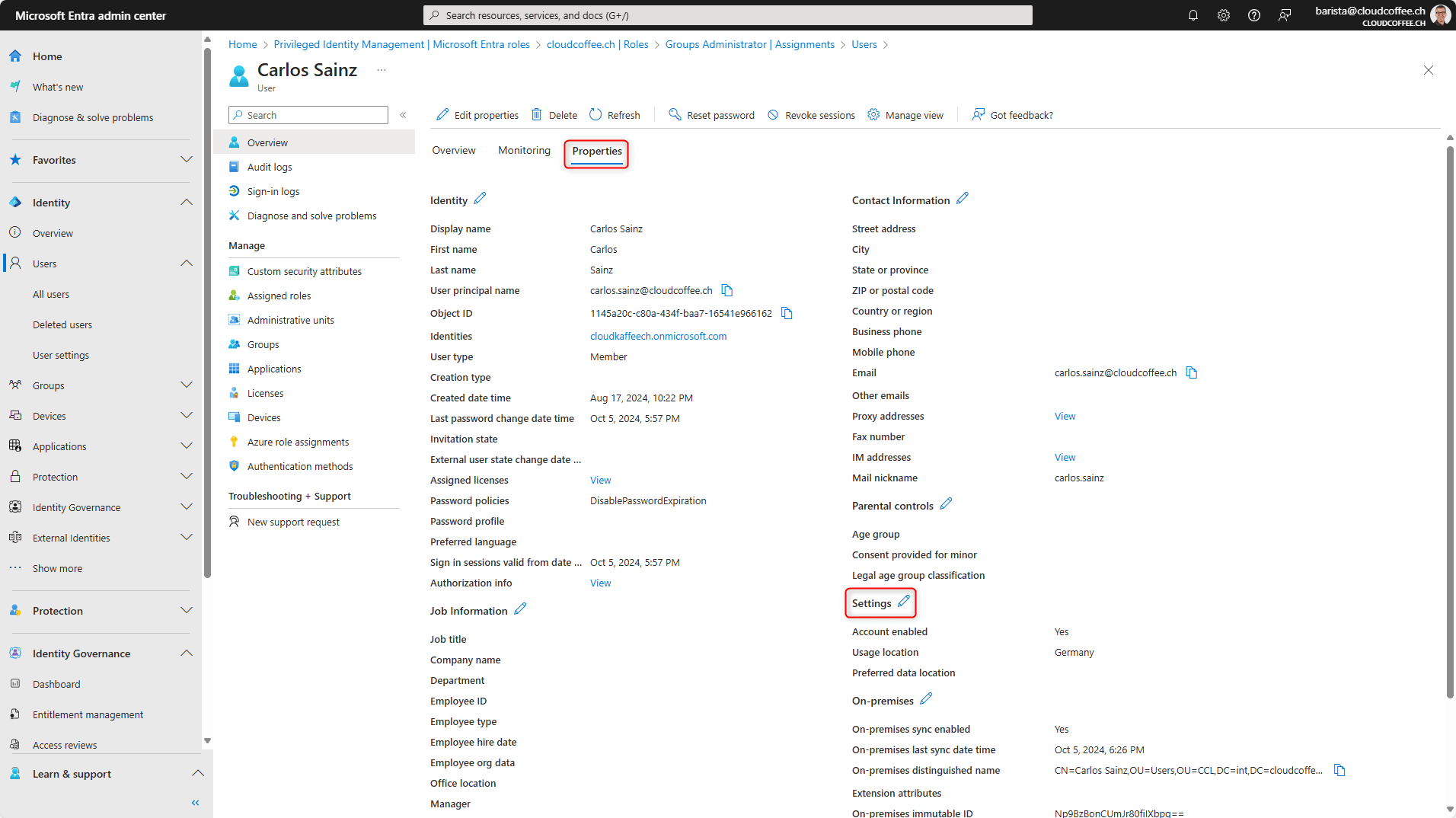Expand the Devices section in the sidebar
This screenshot has width=1456, height=818.
point(186,415)
